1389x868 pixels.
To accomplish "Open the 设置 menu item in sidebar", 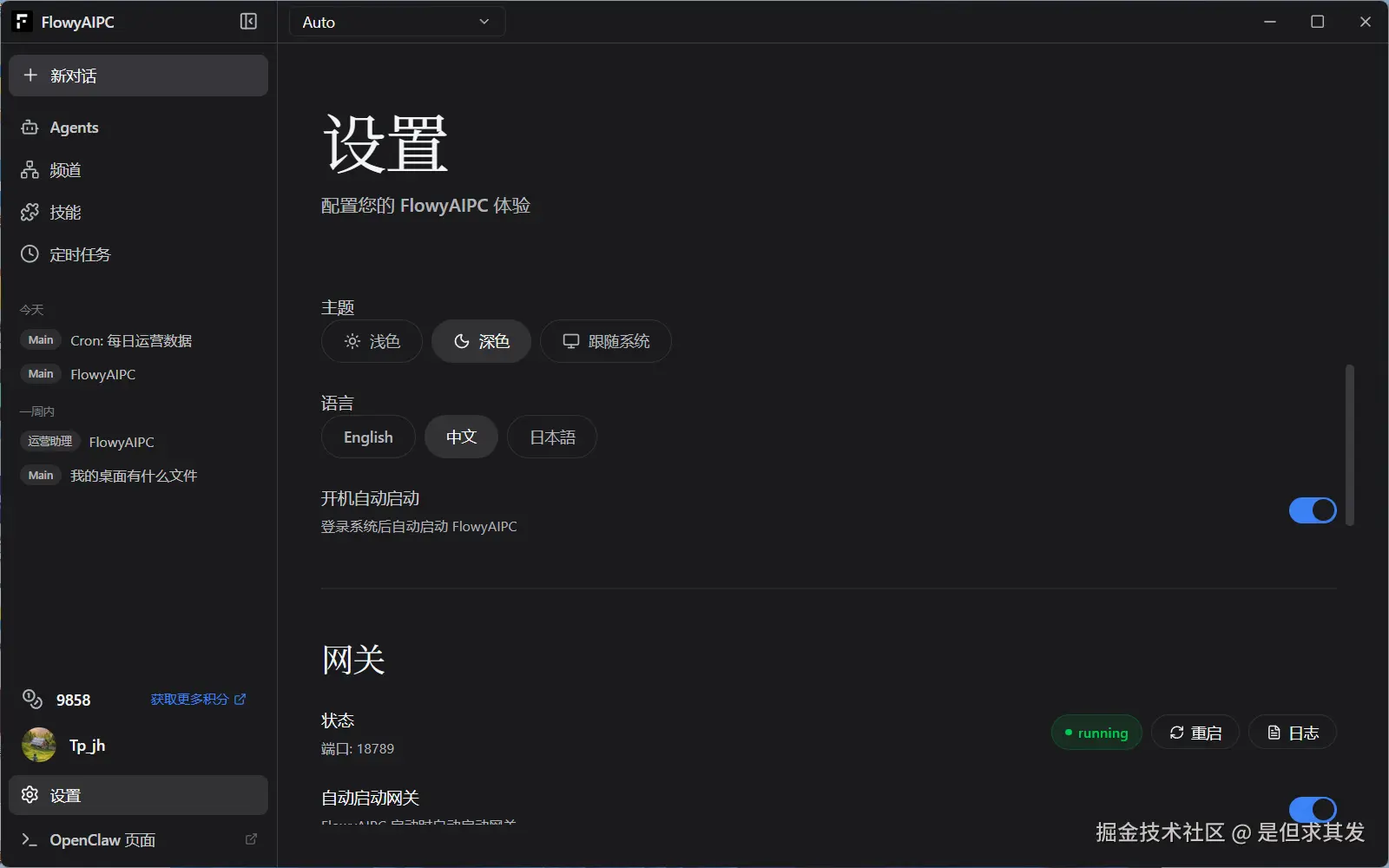I will point(66,794).
